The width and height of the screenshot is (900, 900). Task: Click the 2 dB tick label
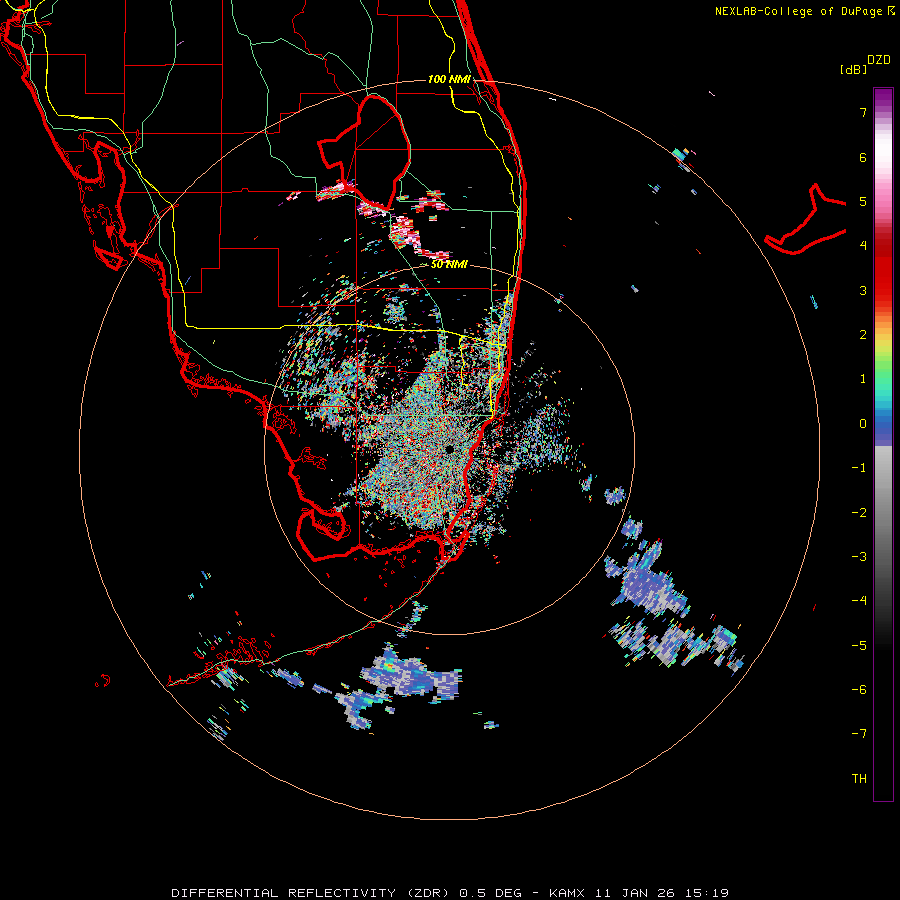tap(863, 335)
